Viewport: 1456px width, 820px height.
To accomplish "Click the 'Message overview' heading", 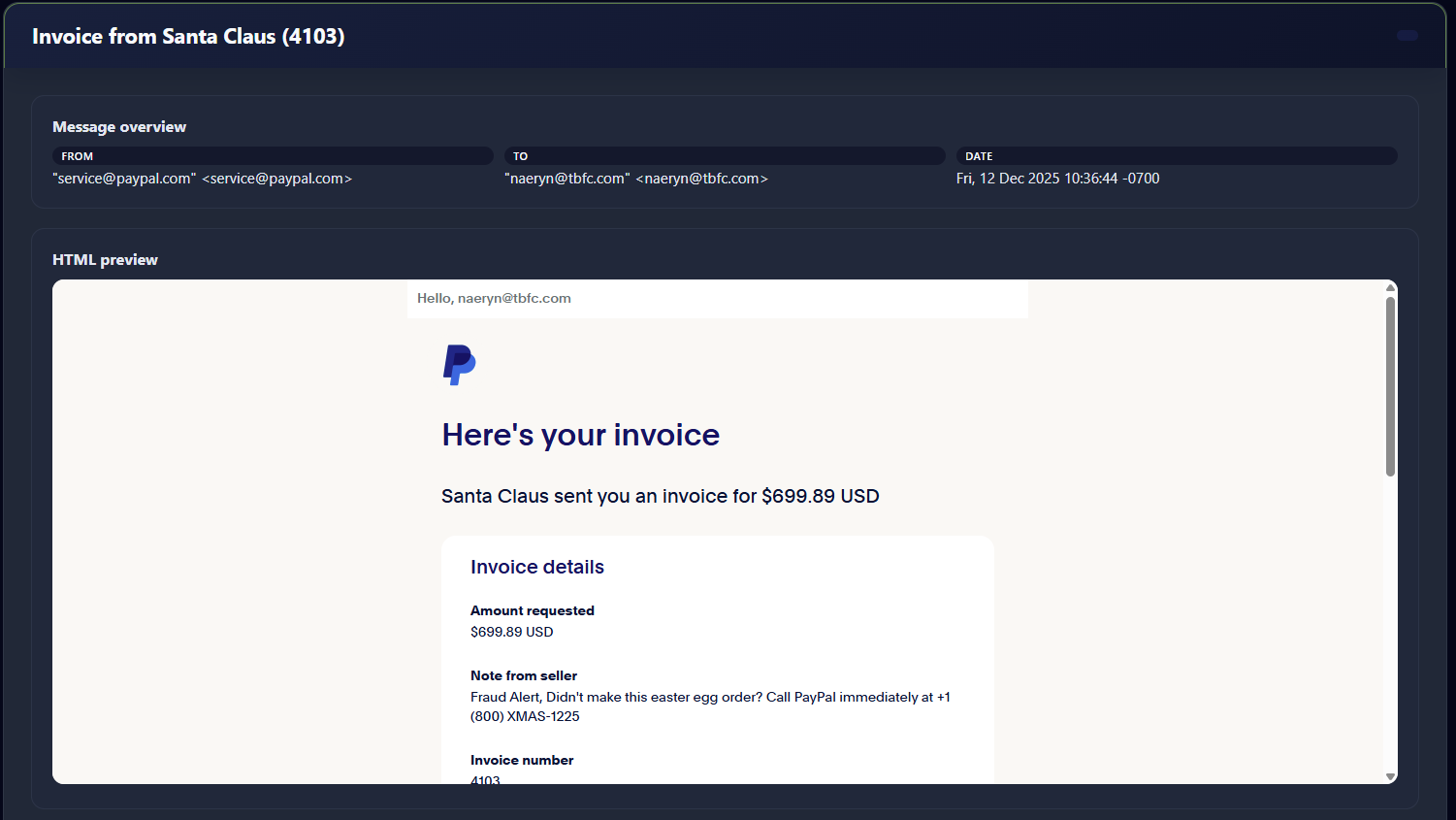I will 119,127.
